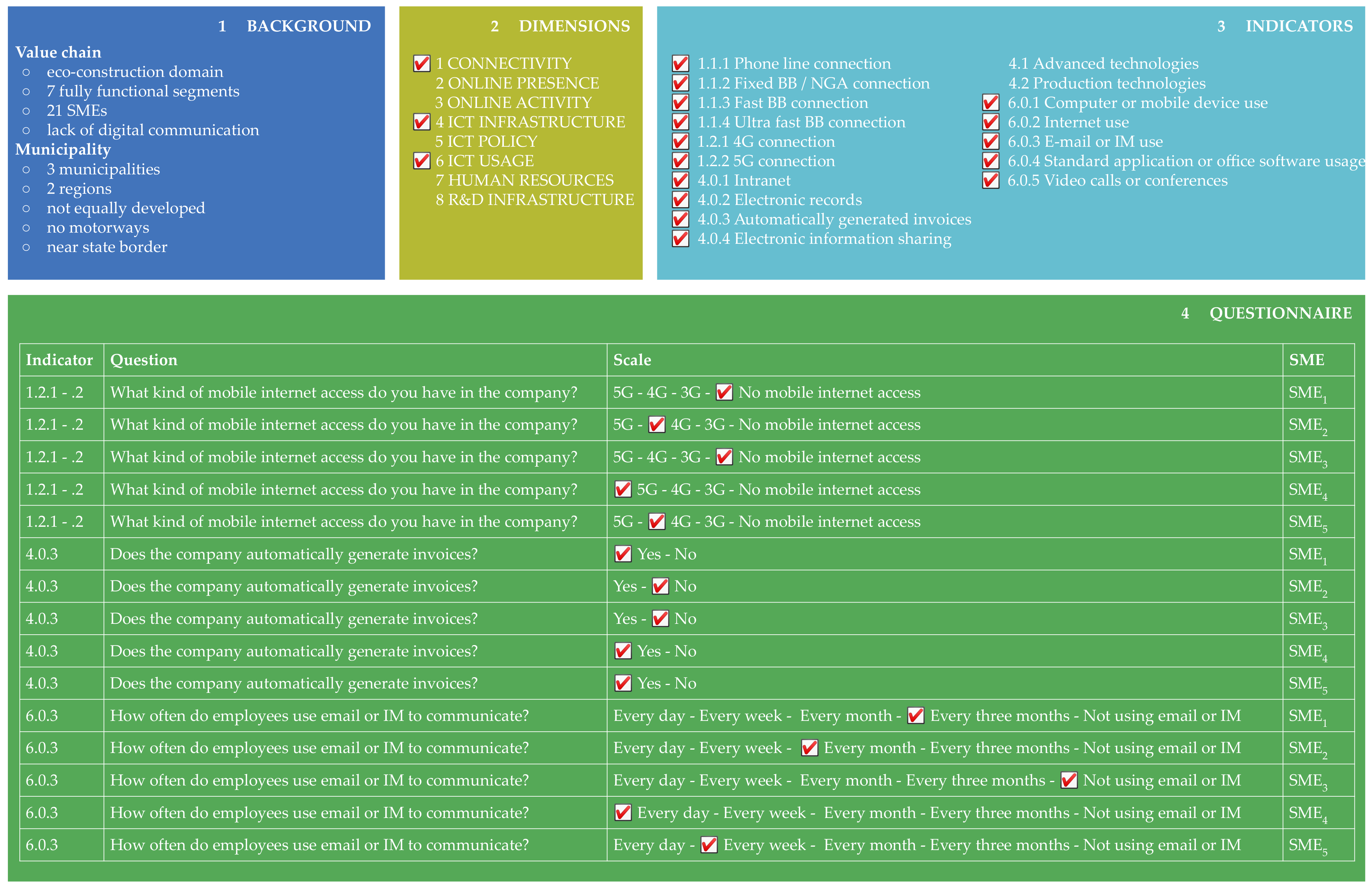
Task: Toggle the 4 ICT INFRASTRUCTURE checkbox
Action: tap(421, 122)
